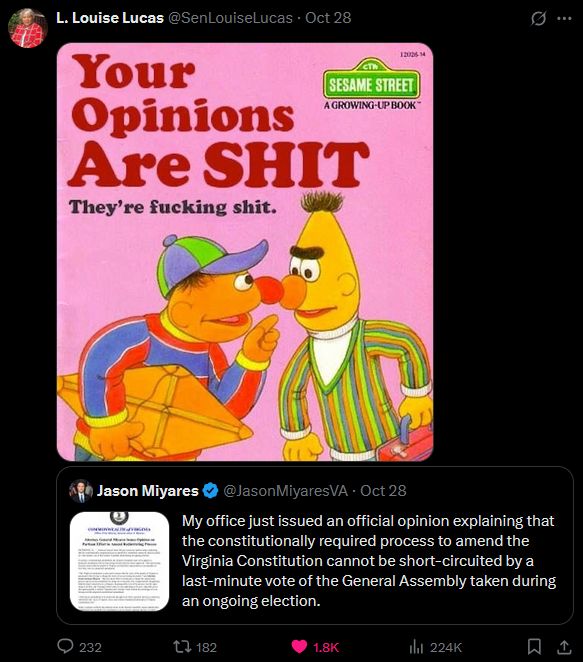Click the reply speech bubble icon
The image size is (583, 662).
coord(65,646)
